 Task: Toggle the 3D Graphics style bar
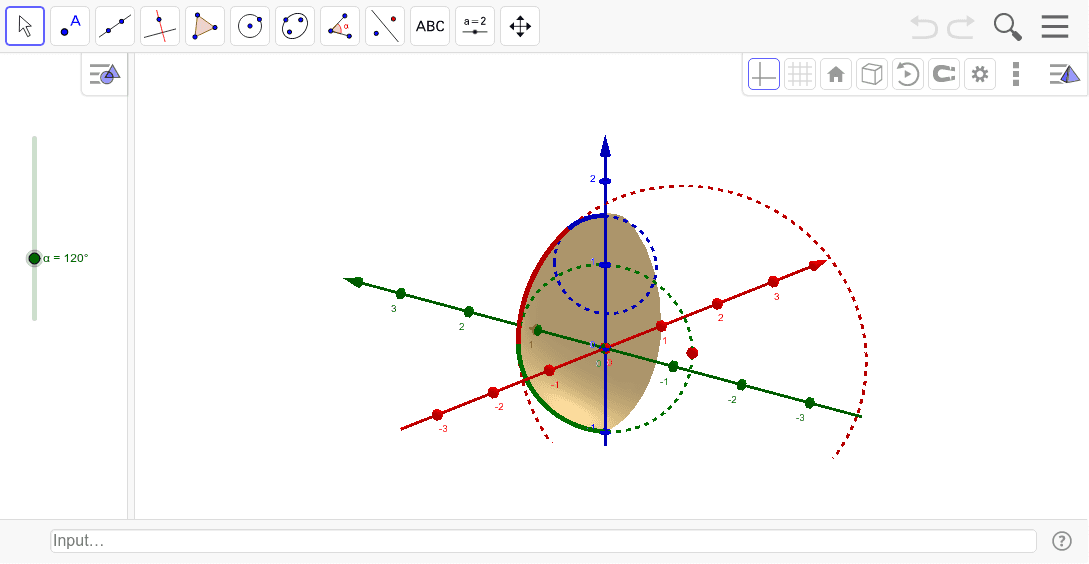point(1065,74)
